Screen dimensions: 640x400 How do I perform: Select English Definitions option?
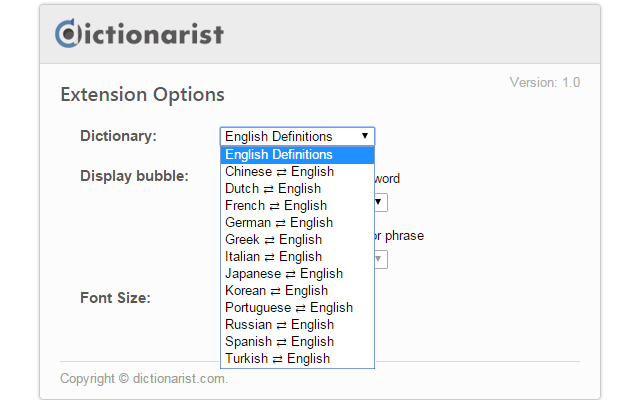[279, 155]
